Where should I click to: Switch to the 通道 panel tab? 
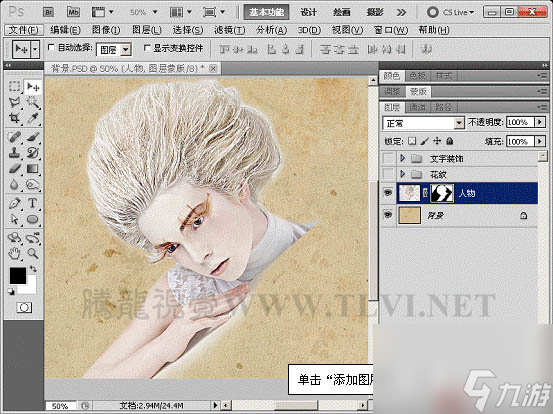pos(418,107)
